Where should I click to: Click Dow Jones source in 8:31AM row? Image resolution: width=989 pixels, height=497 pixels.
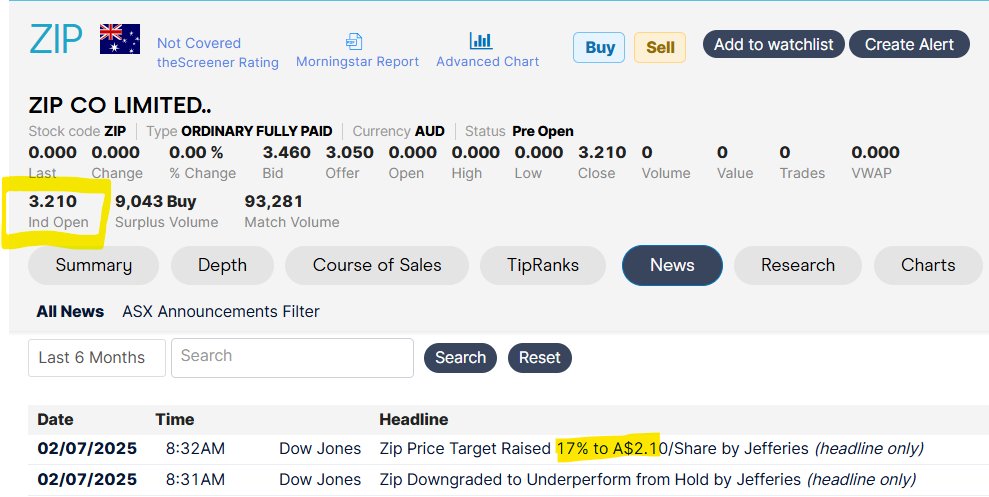click(x=320, y=479)
